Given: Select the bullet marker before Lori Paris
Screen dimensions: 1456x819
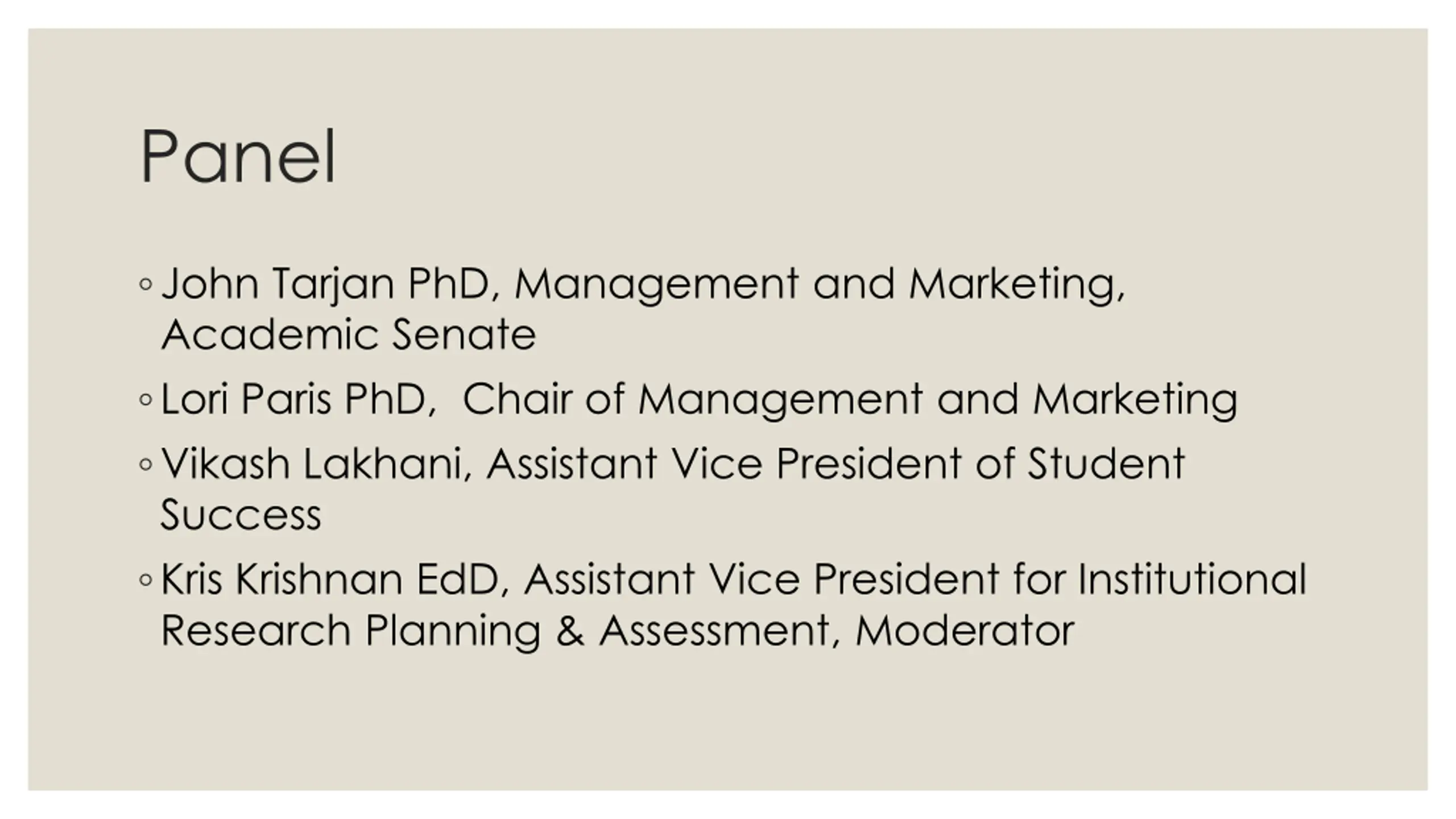Looking at the screenshot, I should (x=146, y=400).
